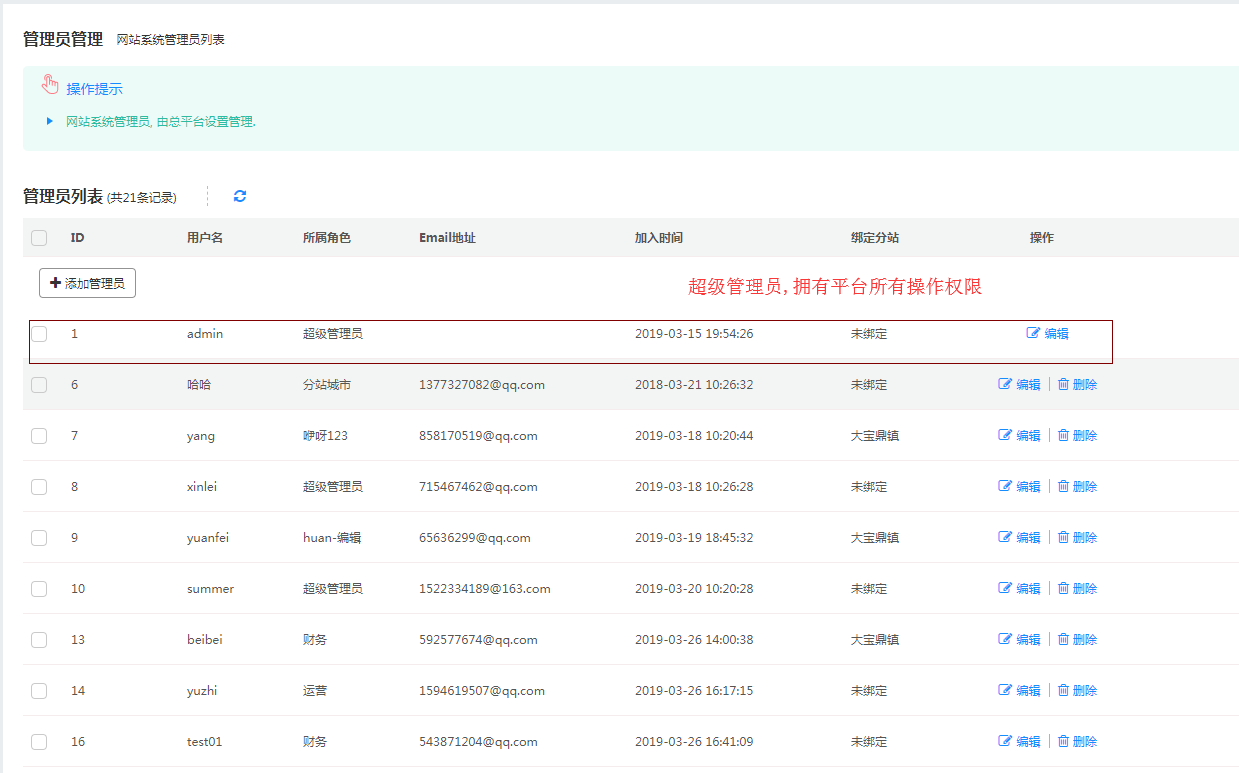Click trash icon in xinlei row

pyautogui.click(x=1063, y=487)
